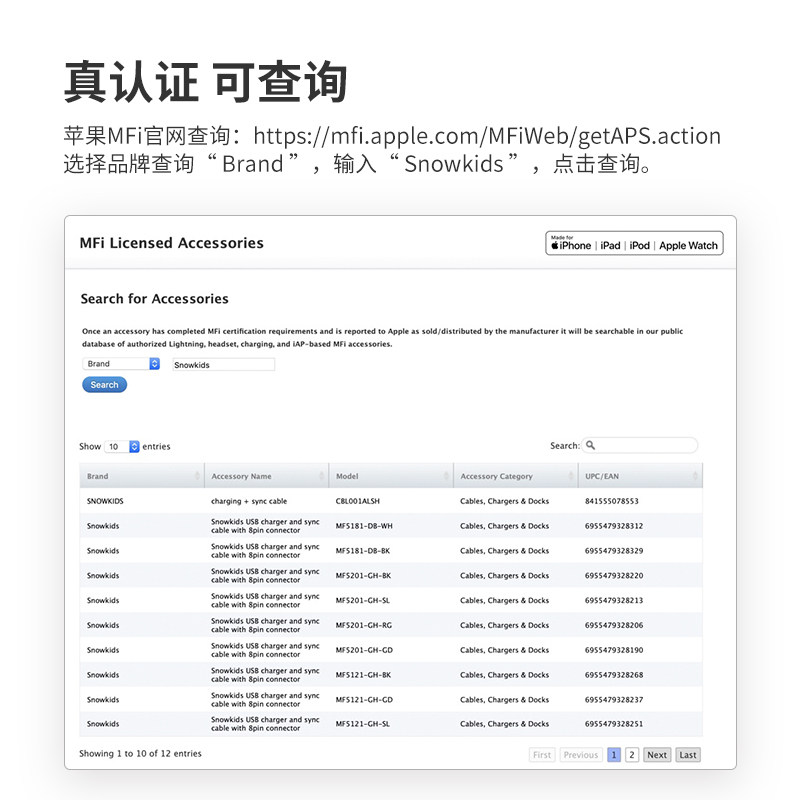This screenshot has width=800, height=800.
Task: Select page 1 in pagination
Action: tap(614, 755)
